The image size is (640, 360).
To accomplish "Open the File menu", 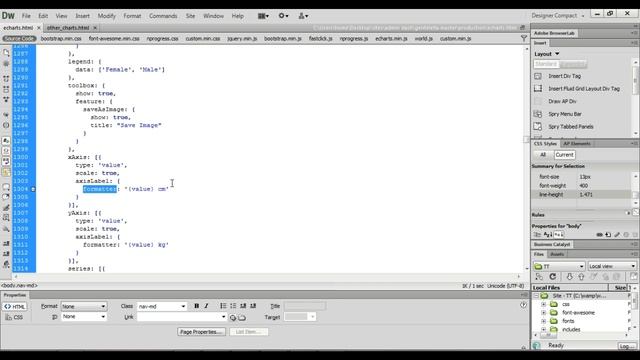I will pyautogui.click(x=26, y=16).
